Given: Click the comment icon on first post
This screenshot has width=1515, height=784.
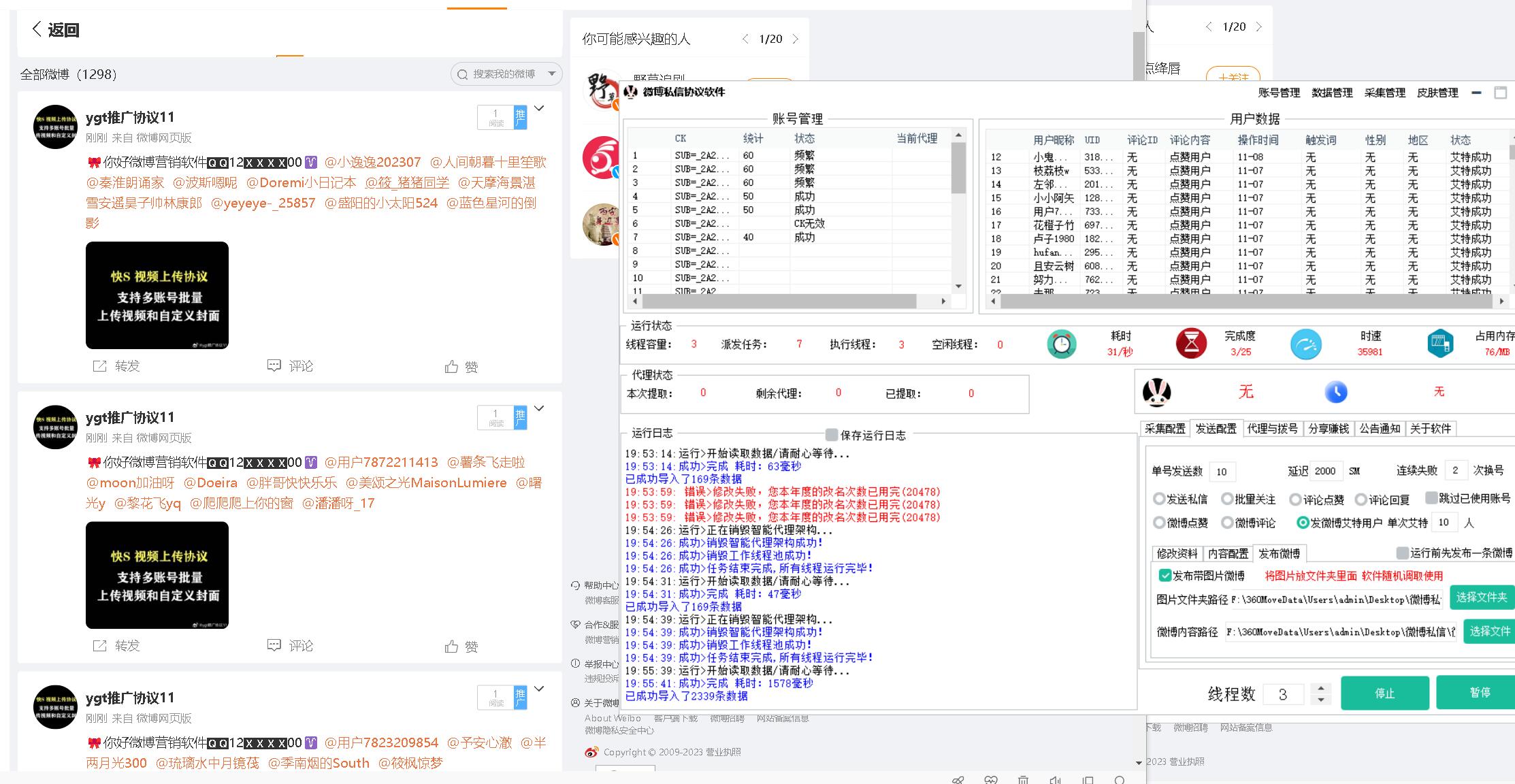Looking at the screenshot, I should 274,366.
